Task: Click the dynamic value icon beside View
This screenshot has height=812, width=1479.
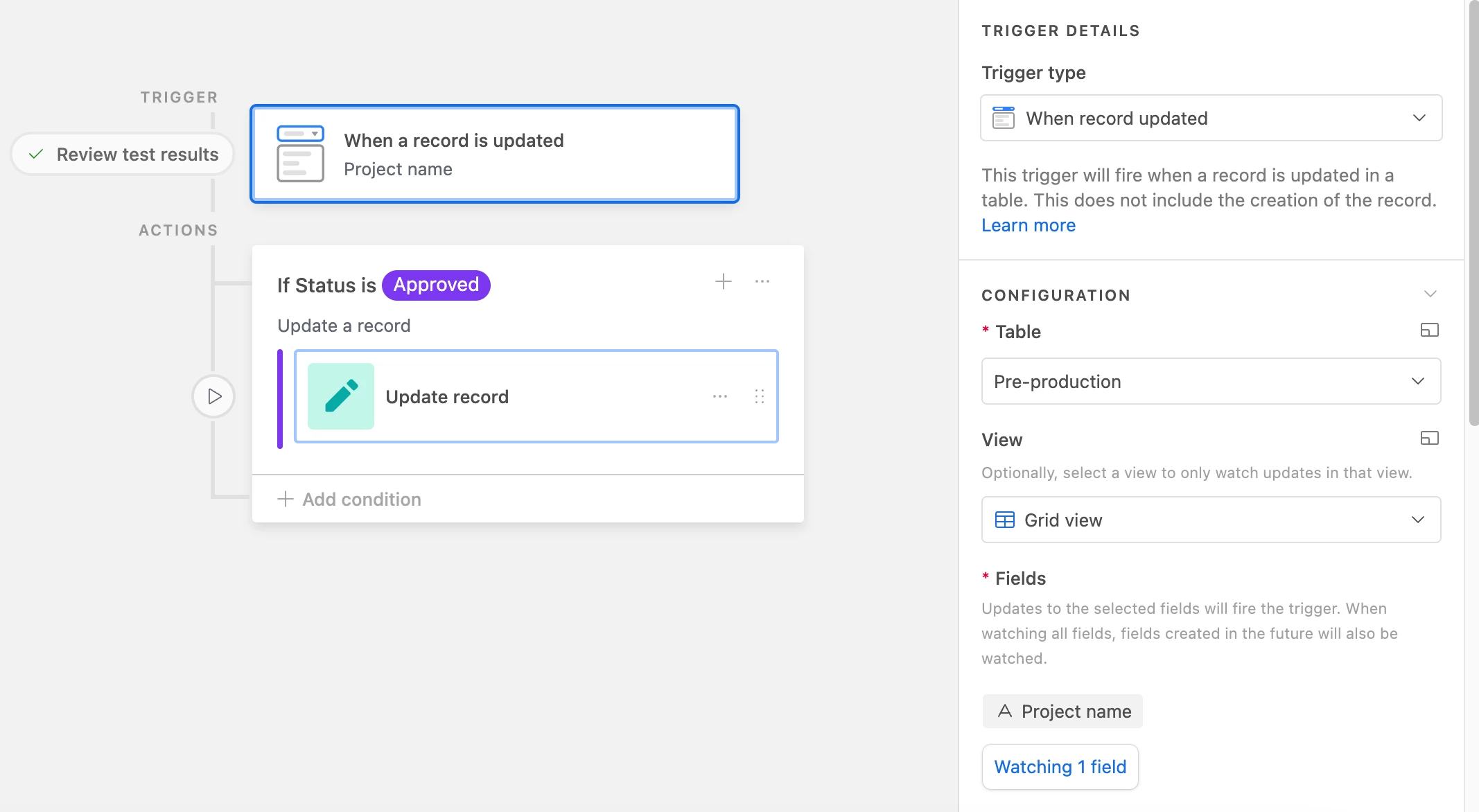Action: coord(1429,439)
